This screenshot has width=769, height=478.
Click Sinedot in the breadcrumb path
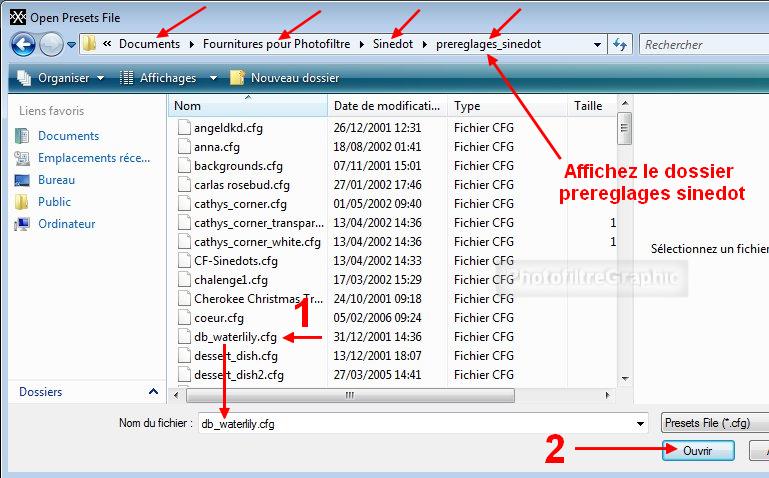pyautogui.click(x=392, y=44)
